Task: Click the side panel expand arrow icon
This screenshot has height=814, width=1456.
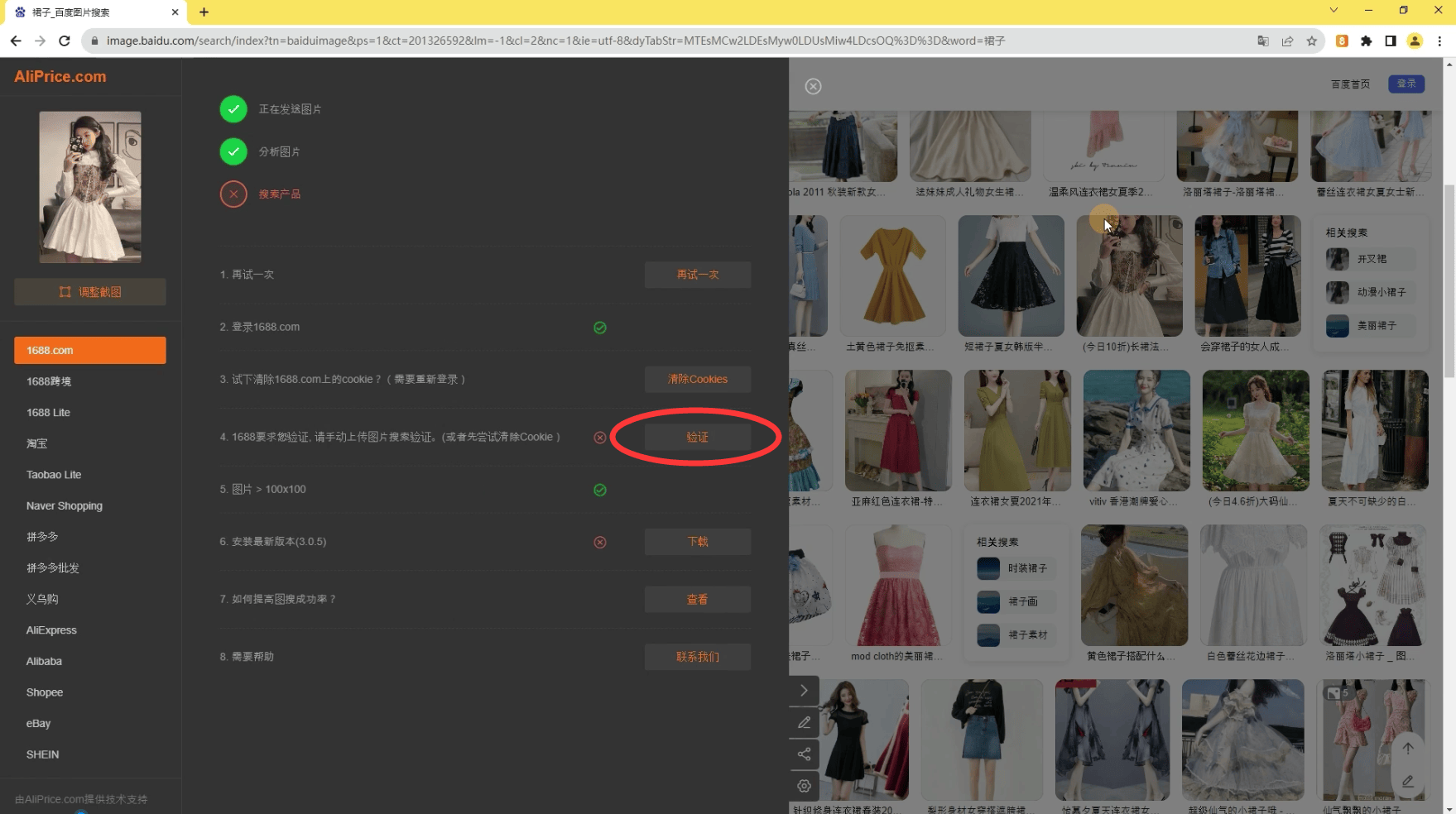Action: [x=804, y=691]
